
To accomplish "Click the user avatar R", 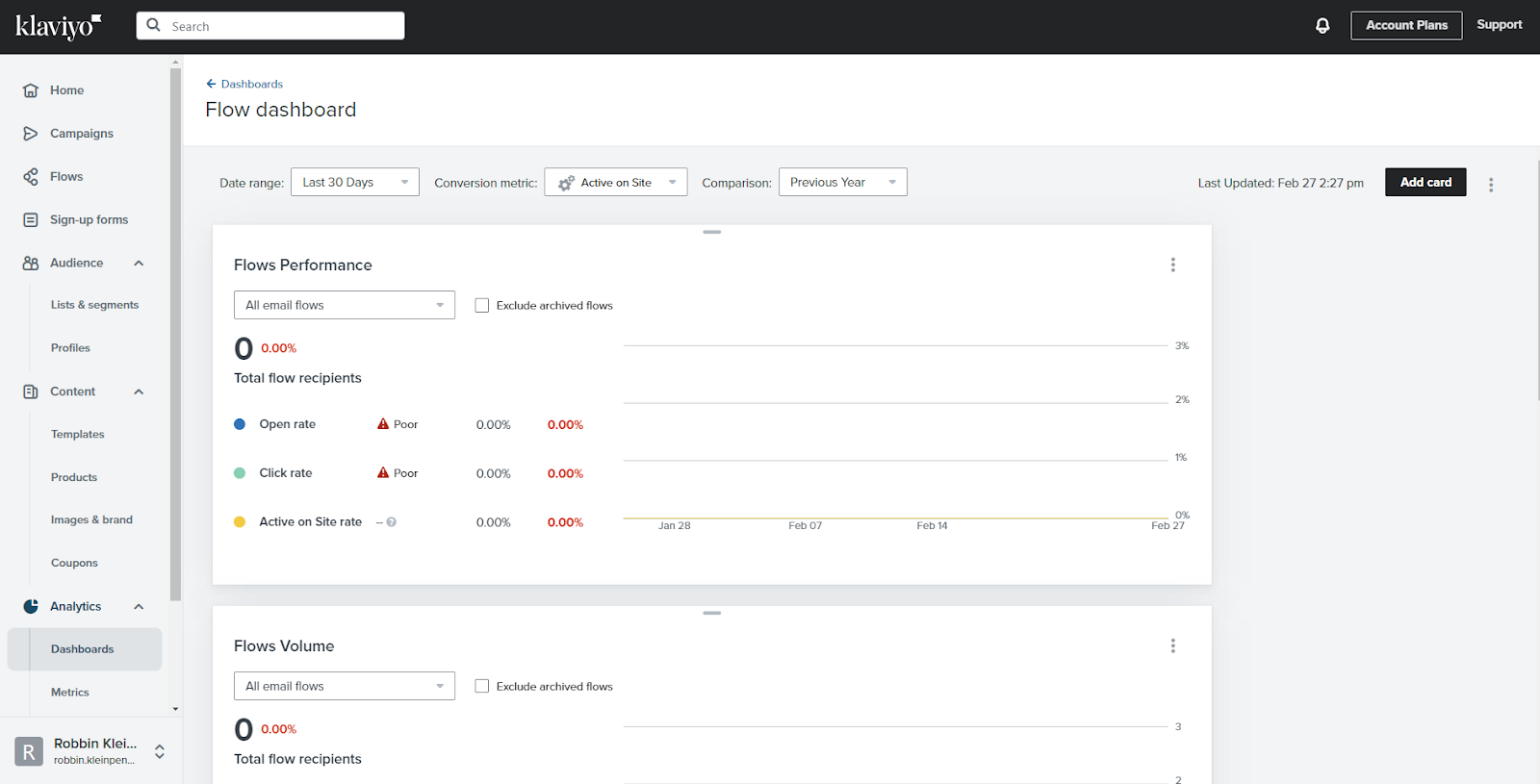I will point(29,751).
